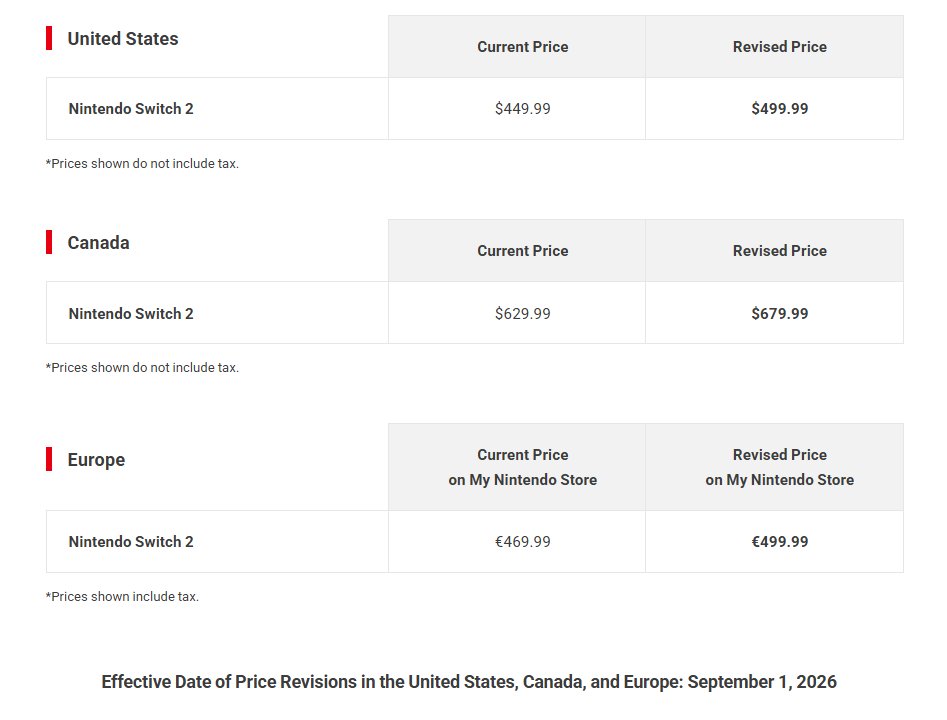
Task: Select the Canada section heading
Action: [x=98, y=243]
